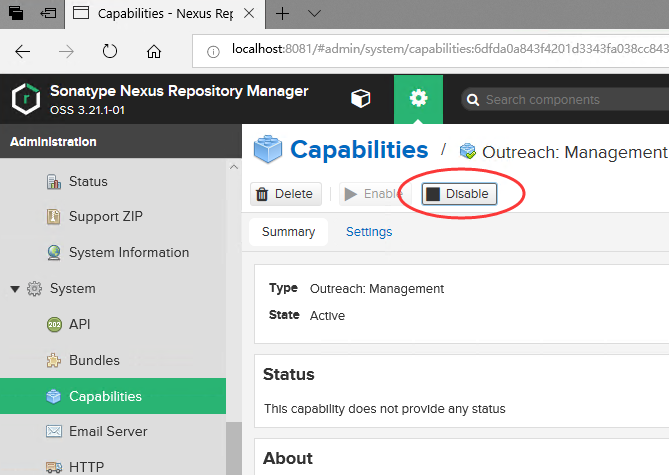Screen dimensions: 669x475
Task: Open Bundles in the sidebar
Action: pos(94,360)
